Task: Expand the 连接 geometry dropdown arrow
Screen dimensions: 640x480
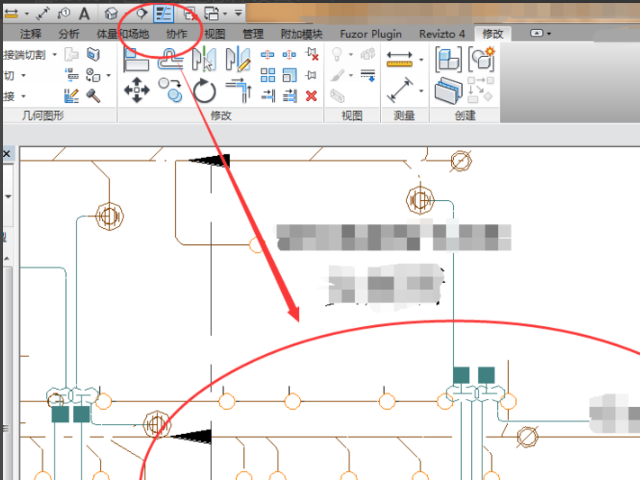Action: point(23,96)
